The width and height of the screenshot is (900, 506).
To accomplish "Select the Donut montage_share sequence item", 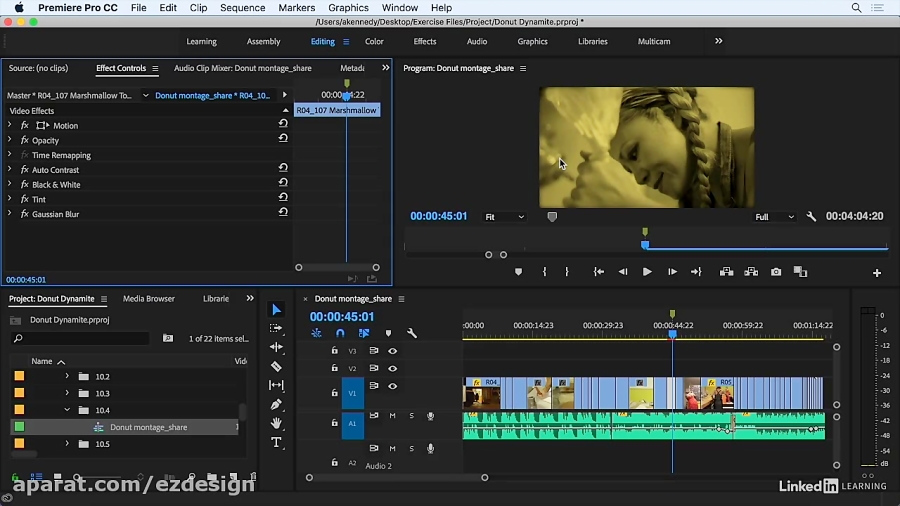I will pyautogui.click(x=148, y=427).
